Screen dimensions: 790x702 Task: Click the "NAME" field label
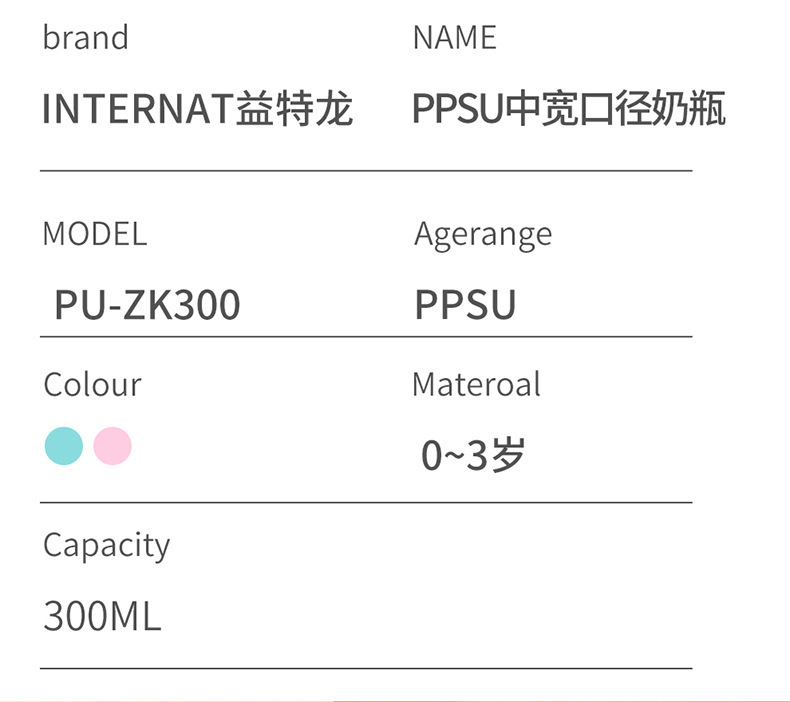[454, 38]
